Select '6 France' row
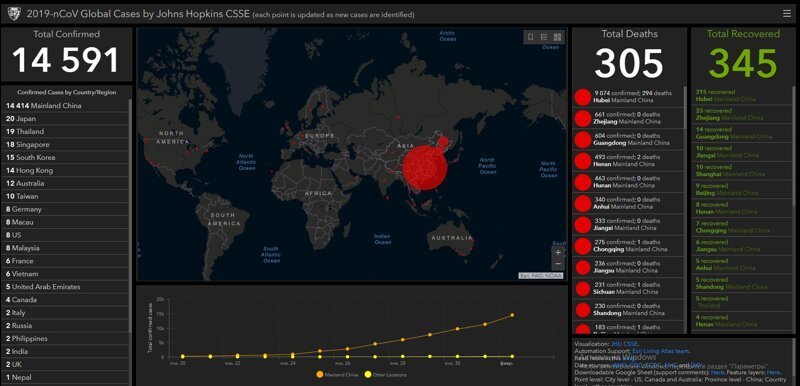 point(65,261)
